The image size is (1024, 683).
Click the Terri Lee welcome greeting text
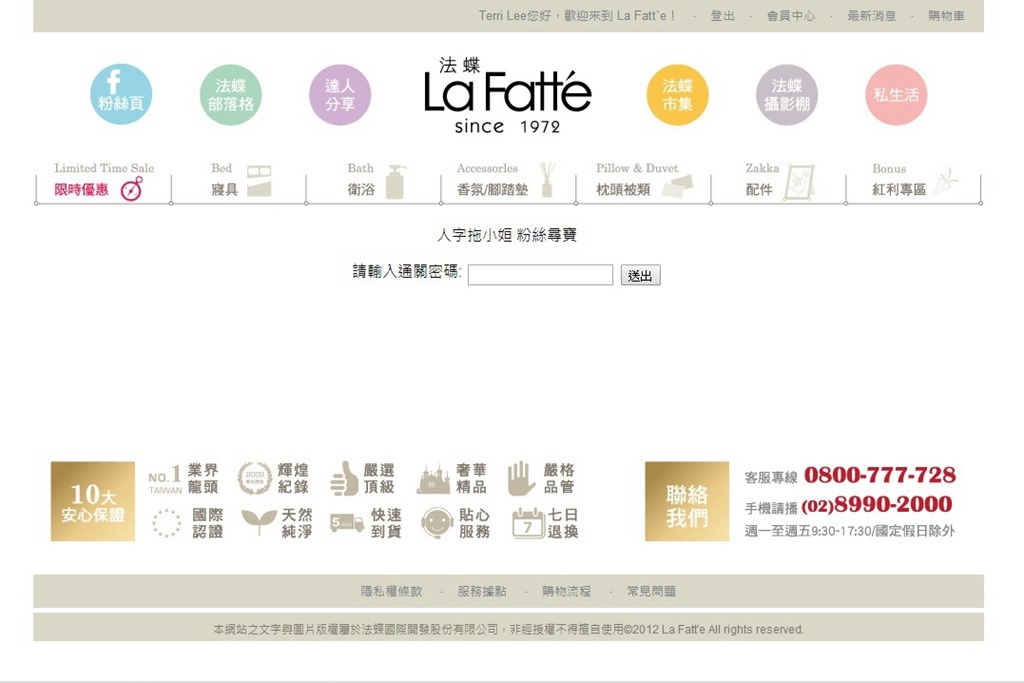[x=577, y=16]
